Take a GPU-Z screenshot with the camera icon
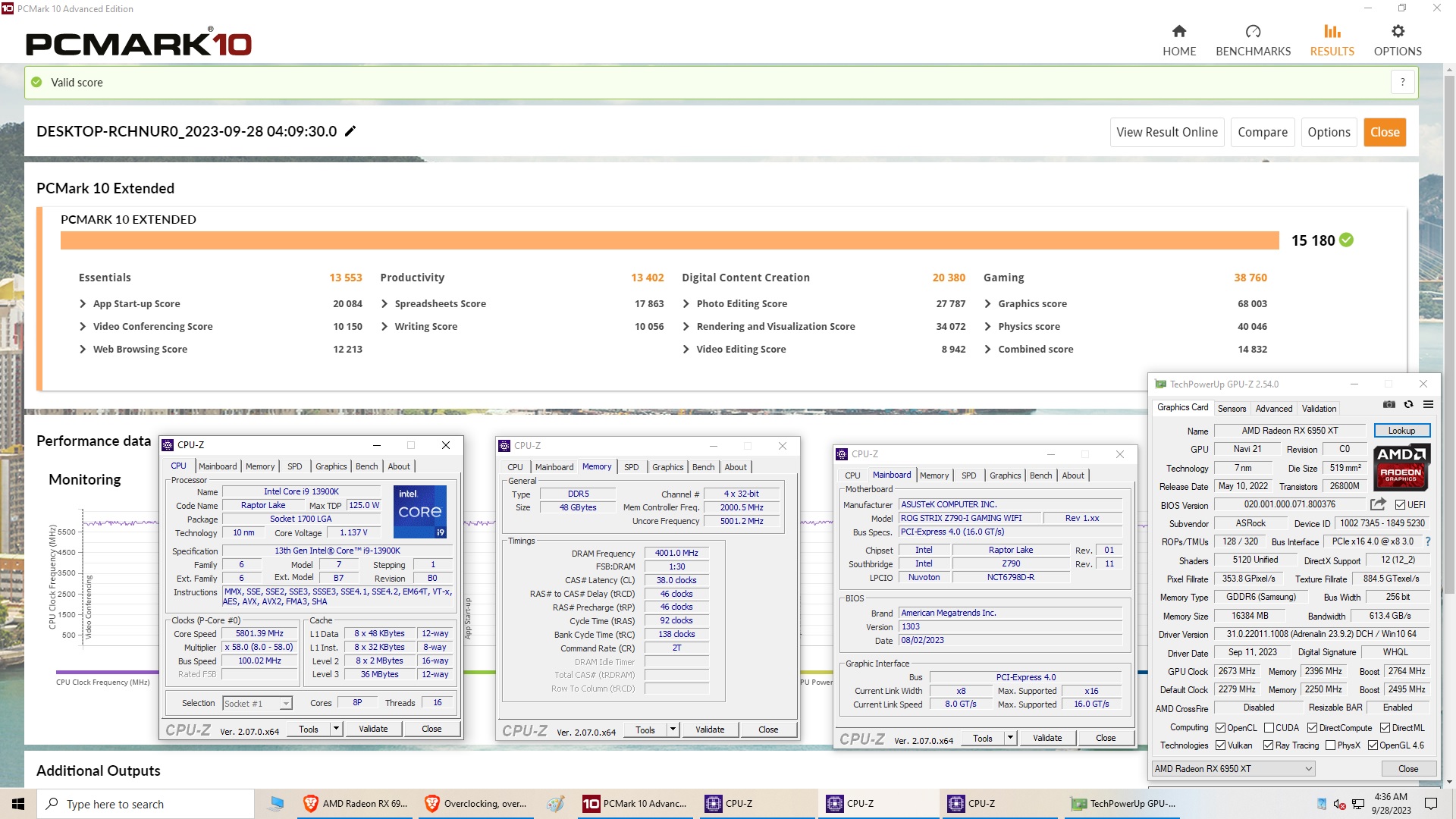 pyautogui.click(x=1389, y=404)
